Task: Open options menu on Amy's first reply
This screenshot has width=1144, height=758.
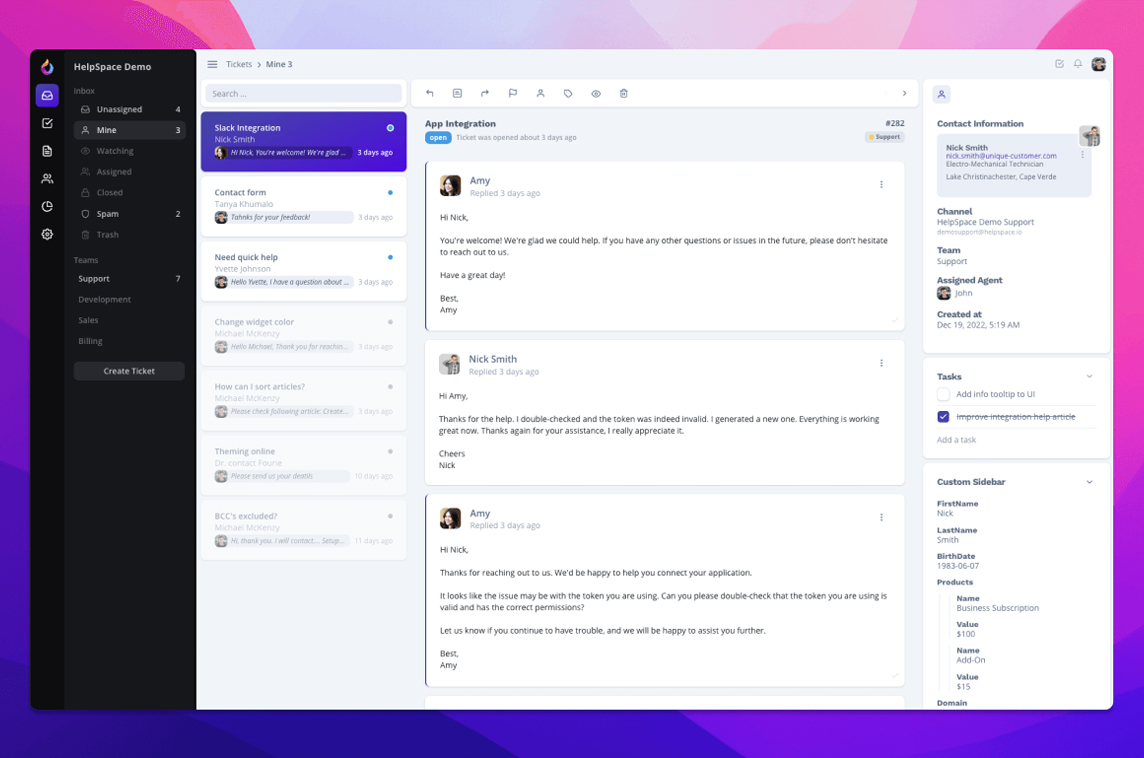Action: pos(881,185)
